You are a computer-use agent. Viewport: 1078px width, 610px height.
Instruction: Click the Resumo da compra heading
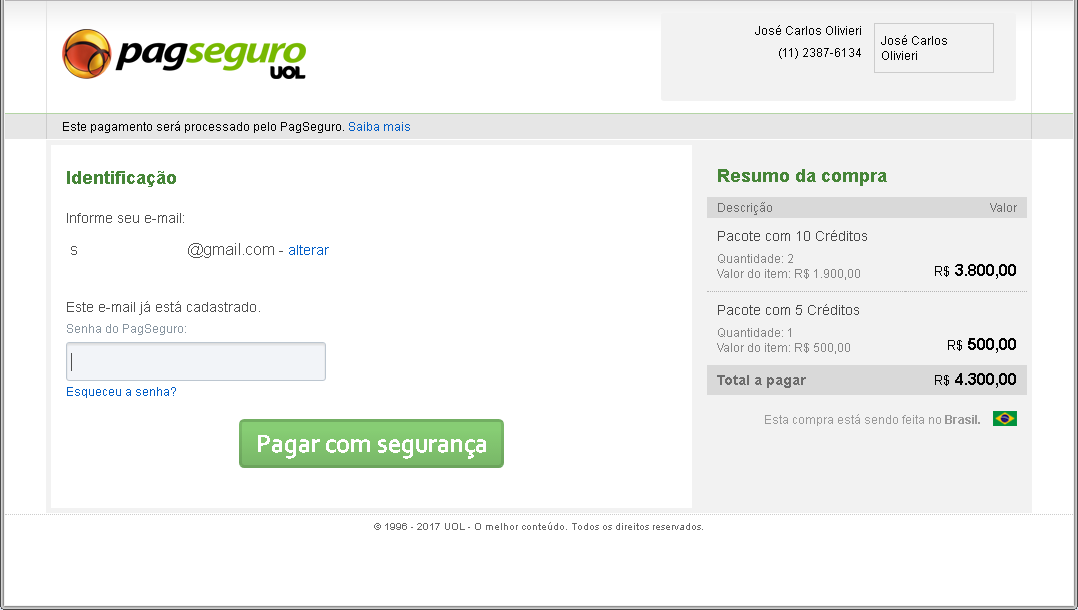(x=802, y=176)
